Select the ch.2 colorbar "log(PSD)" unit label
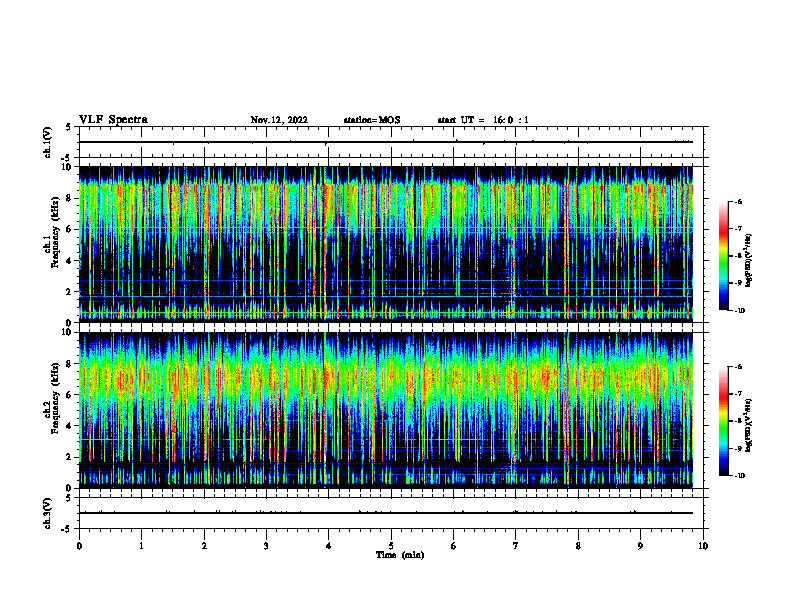This screenshot has width=792, height=612. [749, 426]
